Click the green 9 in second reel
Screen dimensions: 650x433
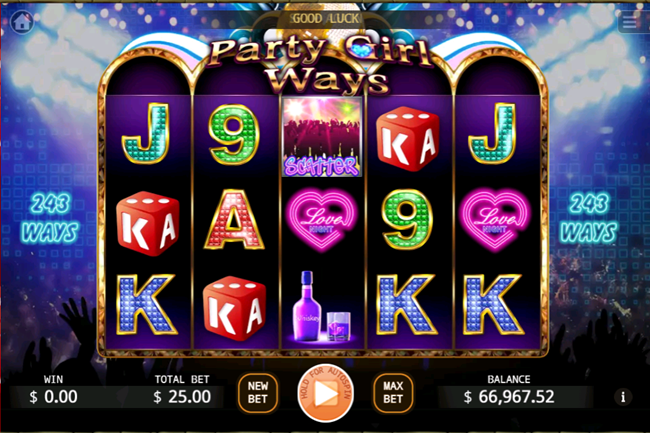point(234,135)
